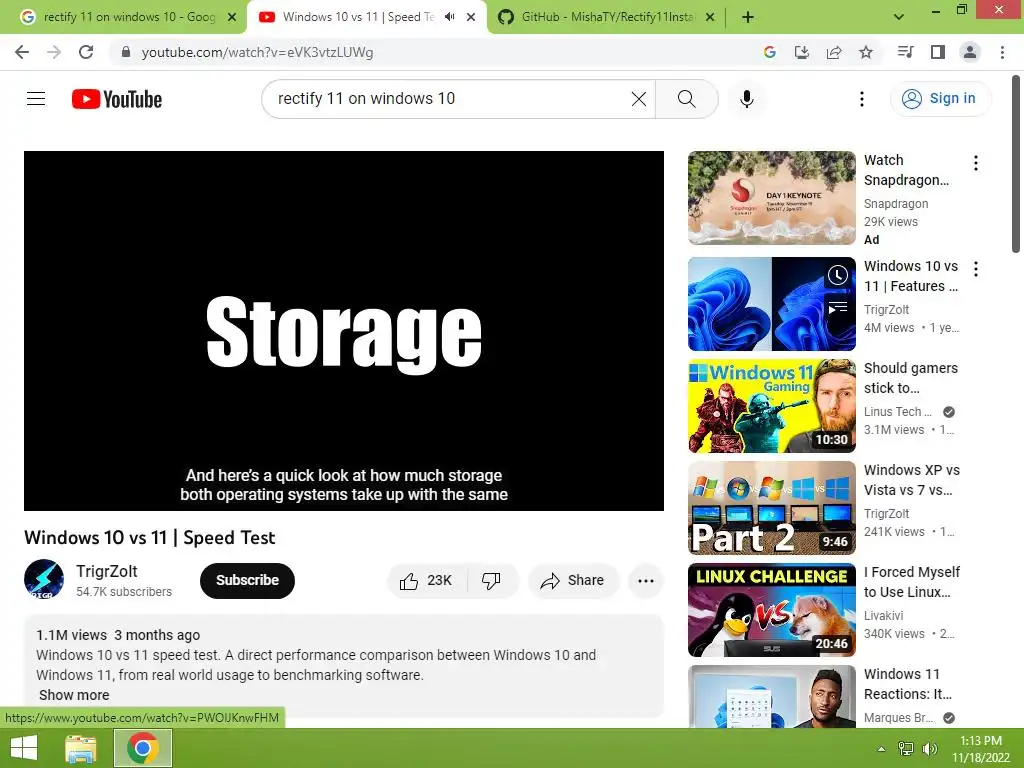Click the Share button
This screenshot has height=768, width=1024.
coord(573,581)
